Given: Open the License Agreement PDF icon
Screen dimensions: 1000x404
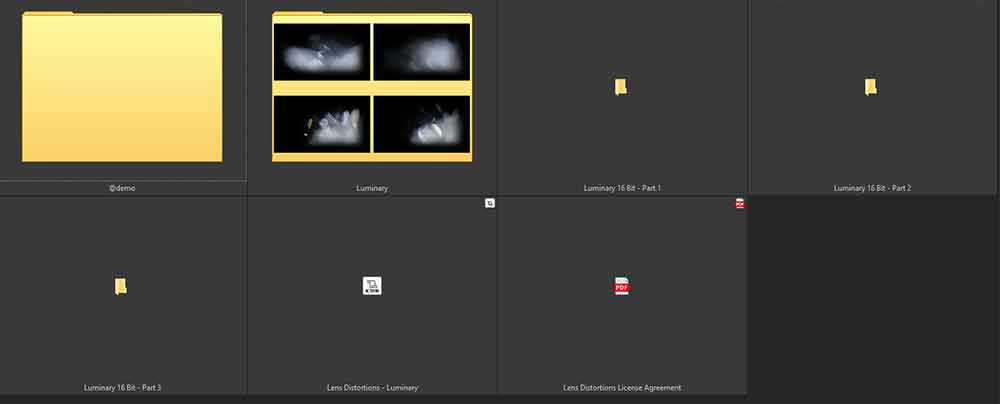Looking at the screenshot, I should coord(622,286).
